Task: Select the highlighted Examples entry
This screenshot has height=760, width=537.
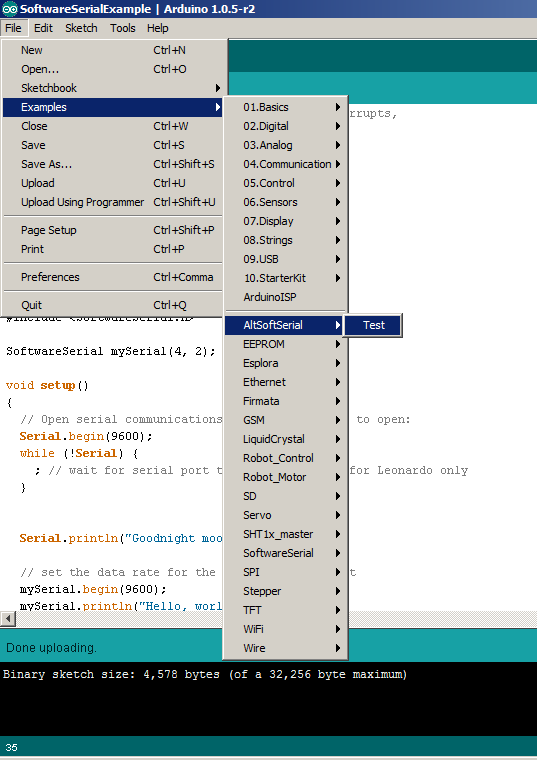Action: tap(112, 107)
